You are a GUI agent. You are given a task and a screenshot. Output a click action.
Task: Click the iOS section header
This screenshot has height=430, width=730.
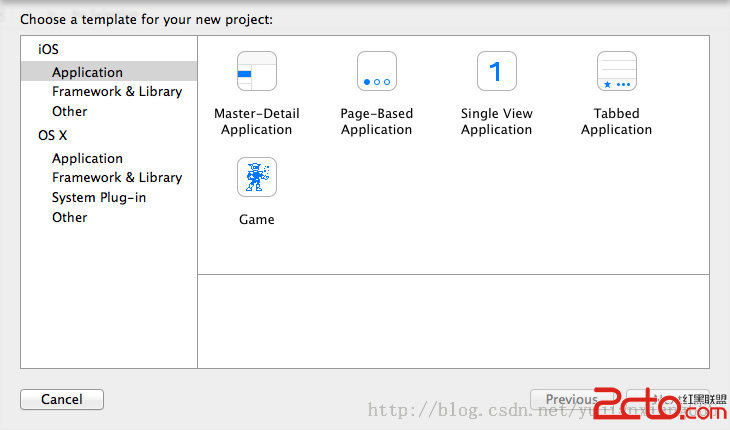tap(48, 49)
